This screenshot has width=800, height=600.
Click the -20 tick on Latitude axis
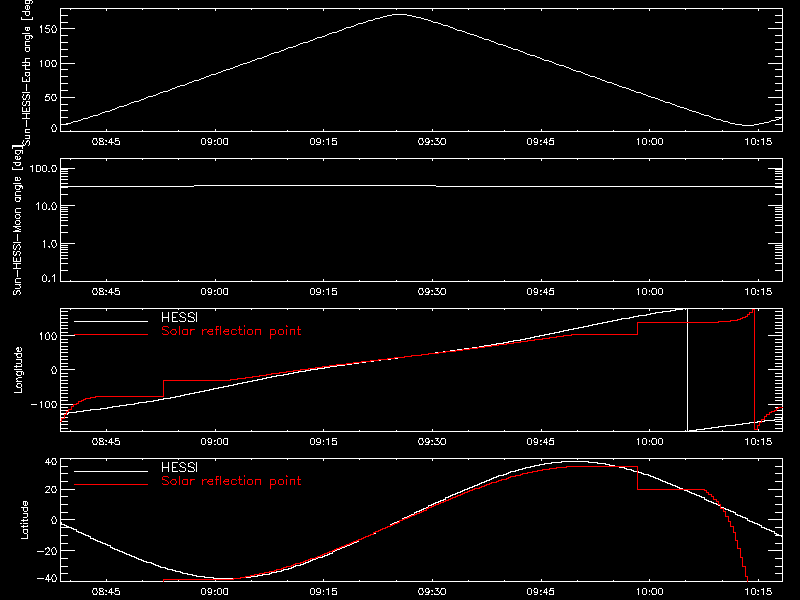[47, 551]
